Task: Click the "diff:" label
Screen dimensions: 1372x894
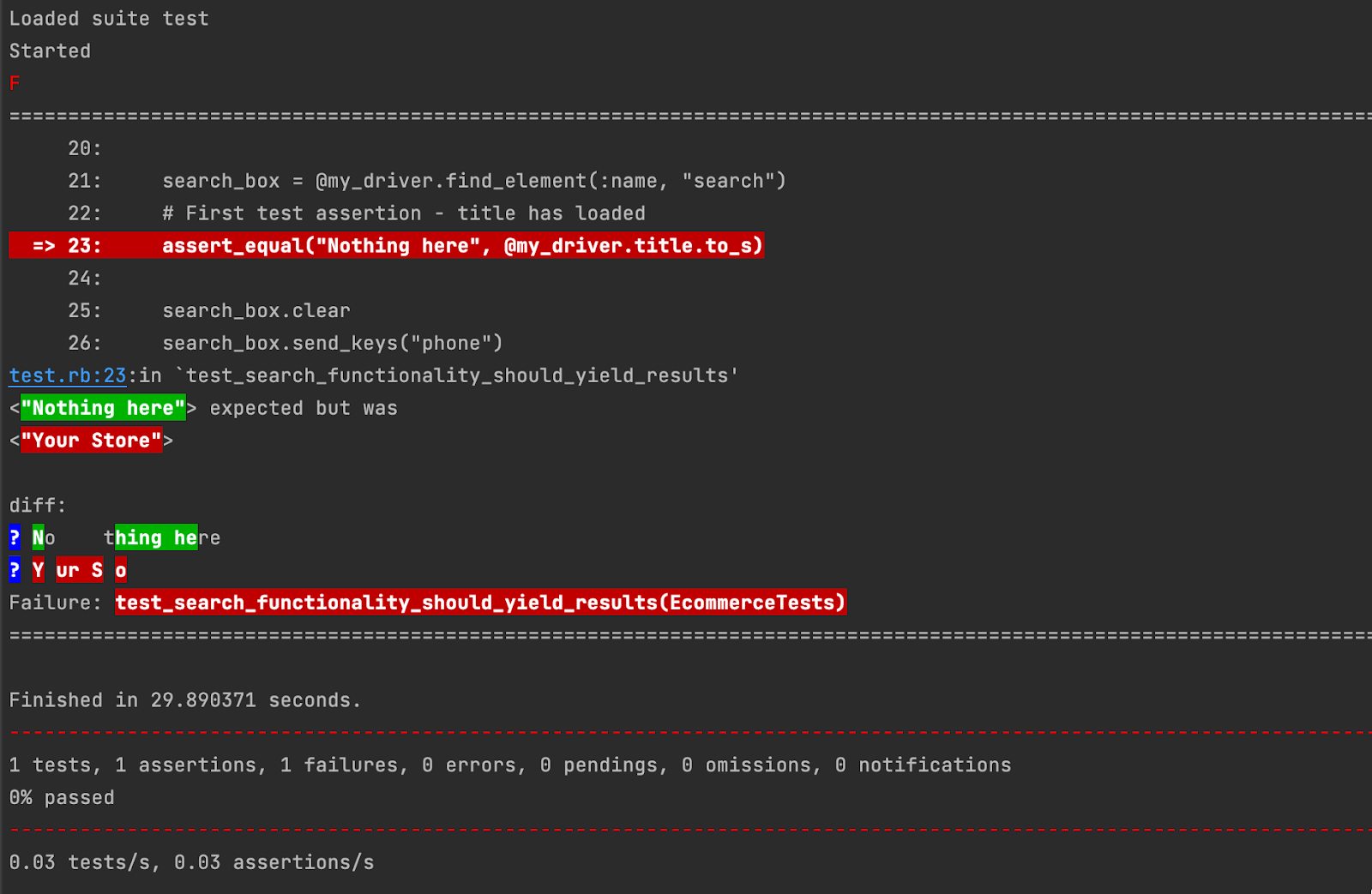Action: coord(38,506)
